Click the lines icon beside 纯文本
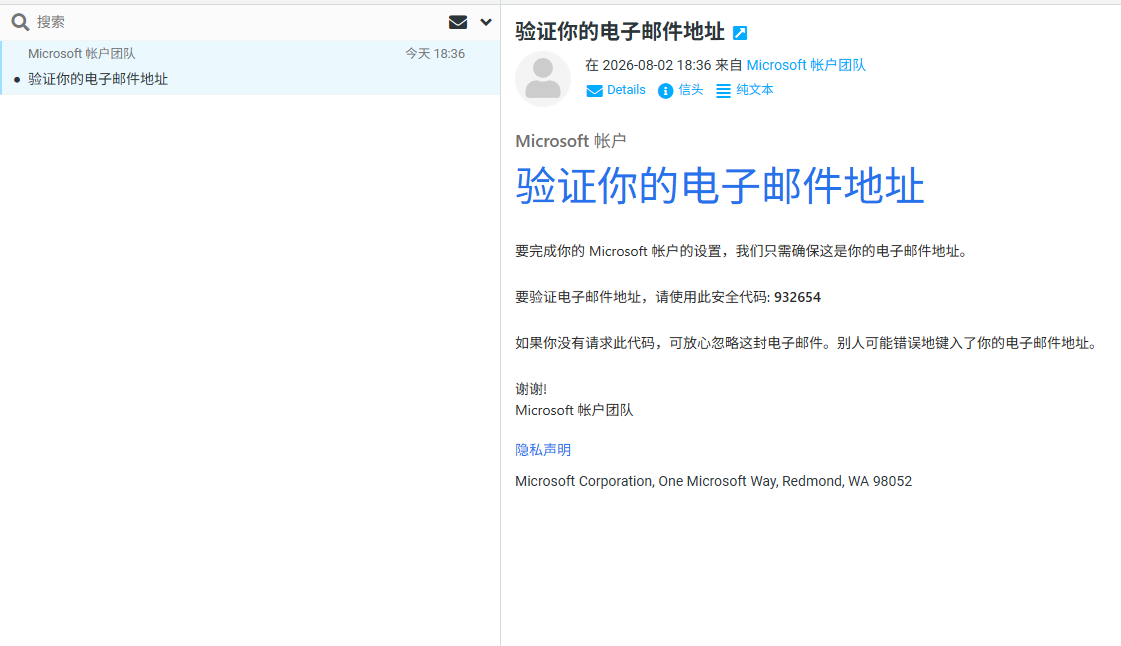Image resolution: width=1121 pixels, height=646 pixels. (x=724, y=91)
